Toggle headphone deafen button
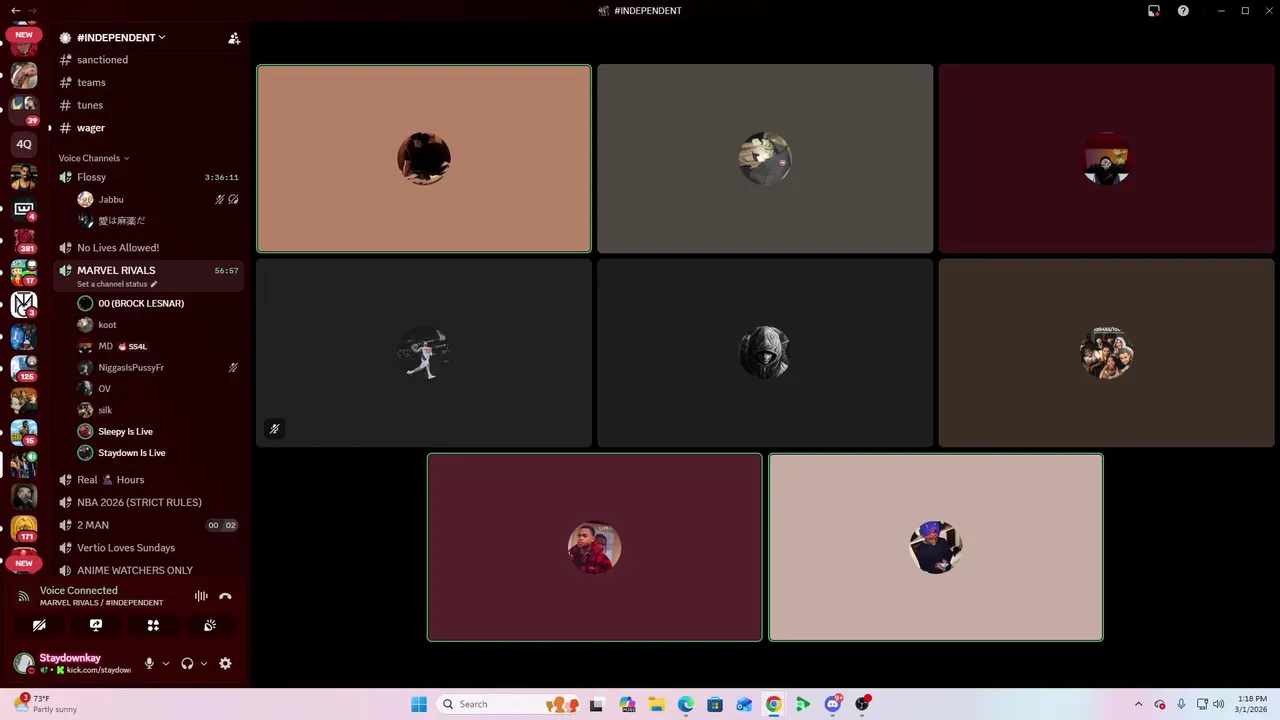This screenshot has width=1280, height=720. pos(187,663)
